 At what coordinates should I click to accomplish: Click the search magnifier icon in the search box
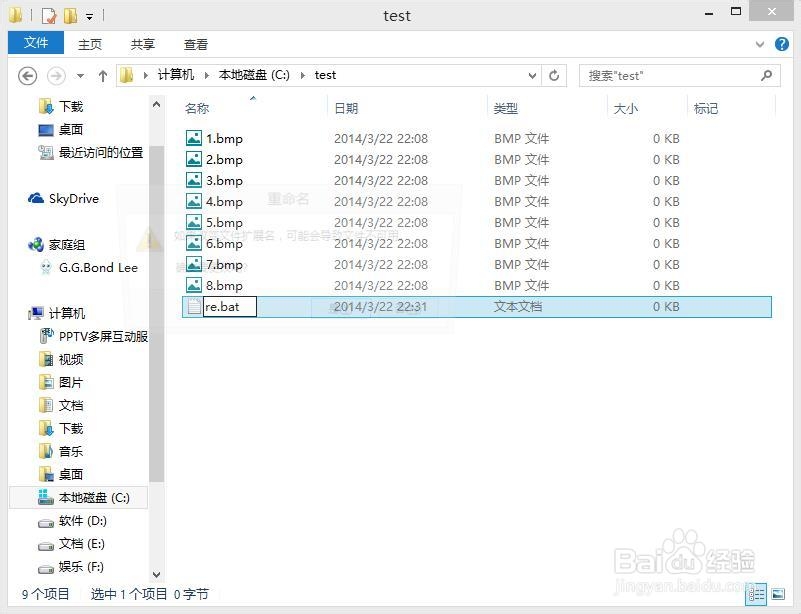click(766, 75)
